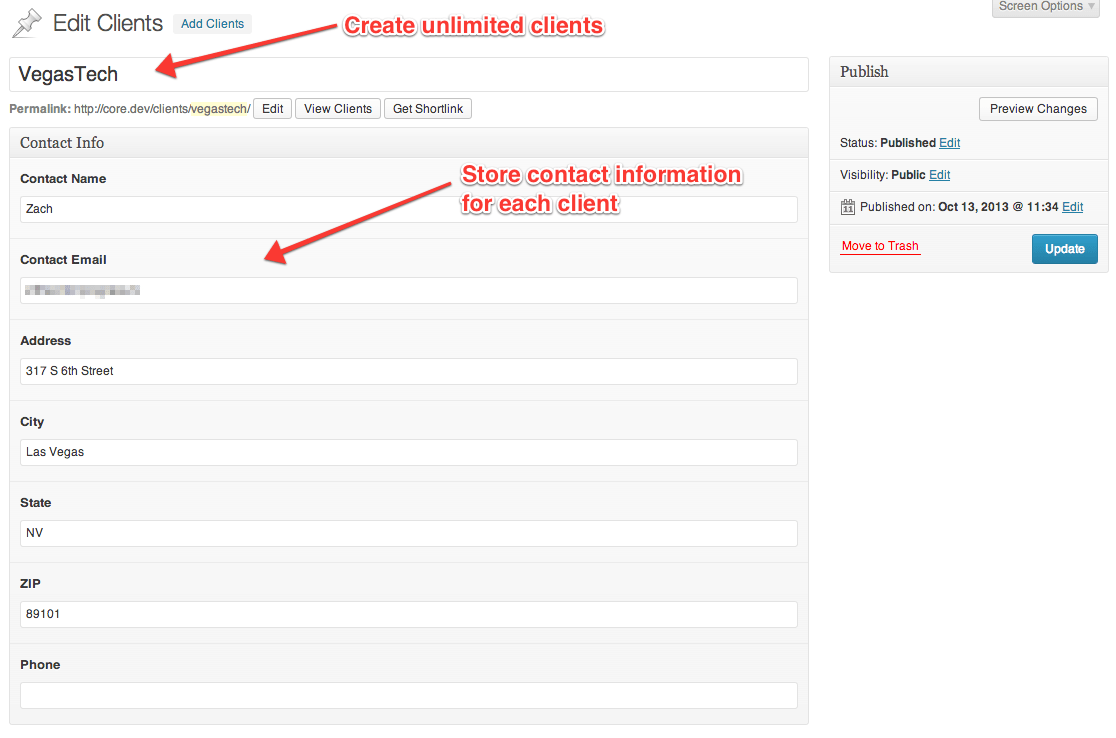Click the empty Phone input field
The image size is (1116, 738).
(x=408, y=695)
